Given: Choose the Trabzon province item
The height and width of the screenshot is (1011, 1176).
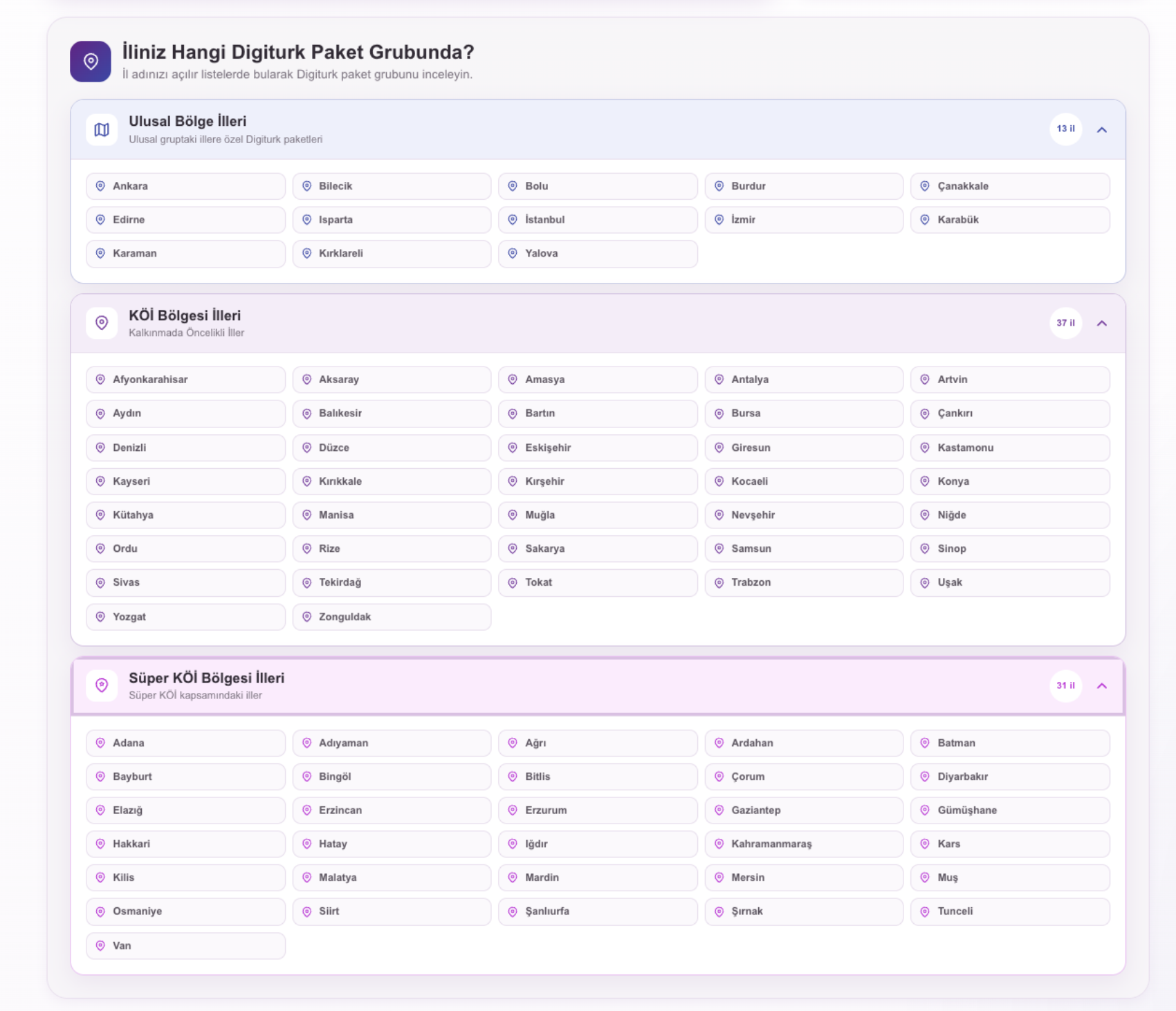Looking at the screenshot, I should click(804, 582).
